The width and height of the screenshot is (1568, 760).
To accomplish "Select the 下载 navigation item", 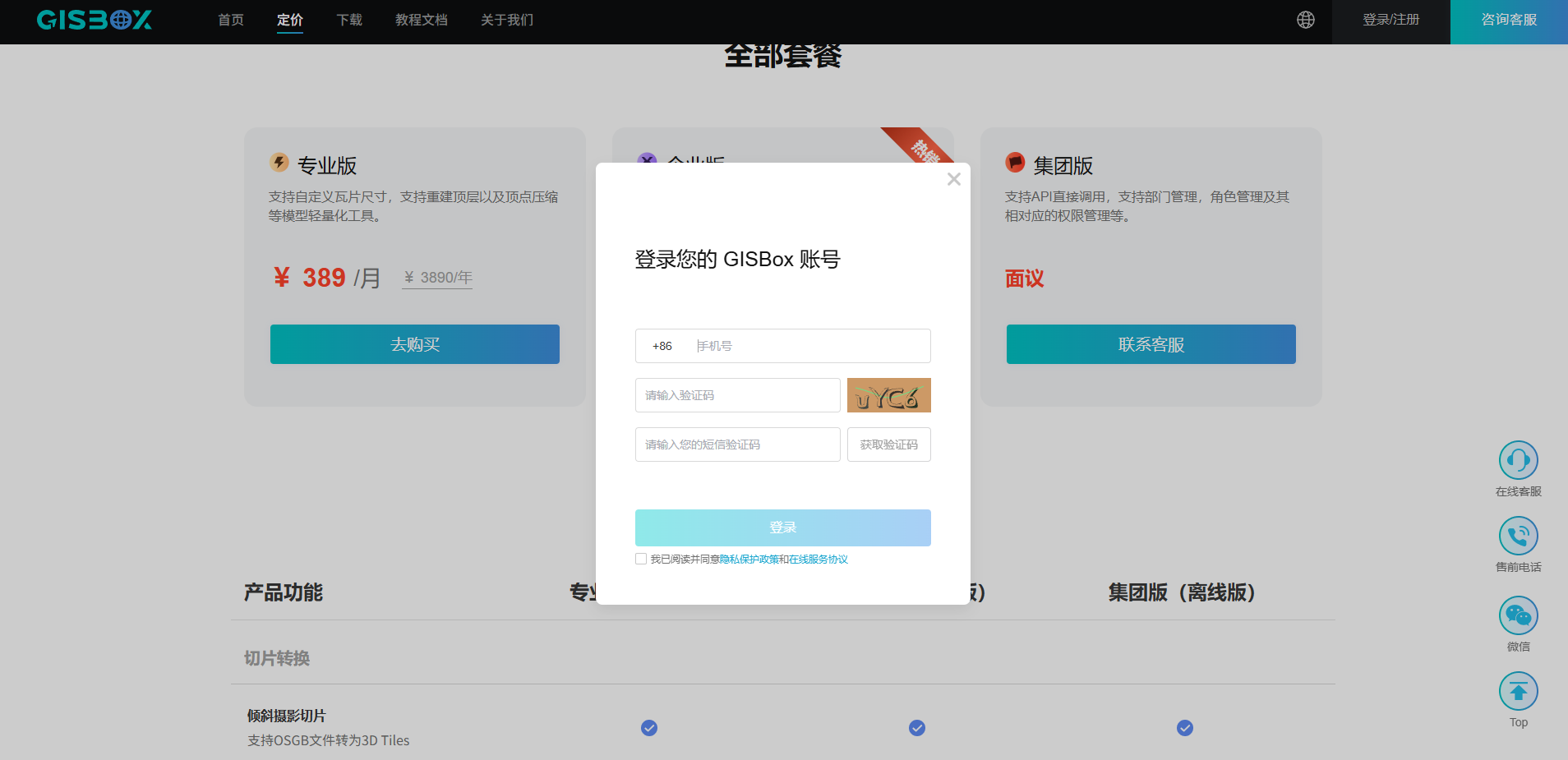I will pyautogui.click(x=349, y=20).
